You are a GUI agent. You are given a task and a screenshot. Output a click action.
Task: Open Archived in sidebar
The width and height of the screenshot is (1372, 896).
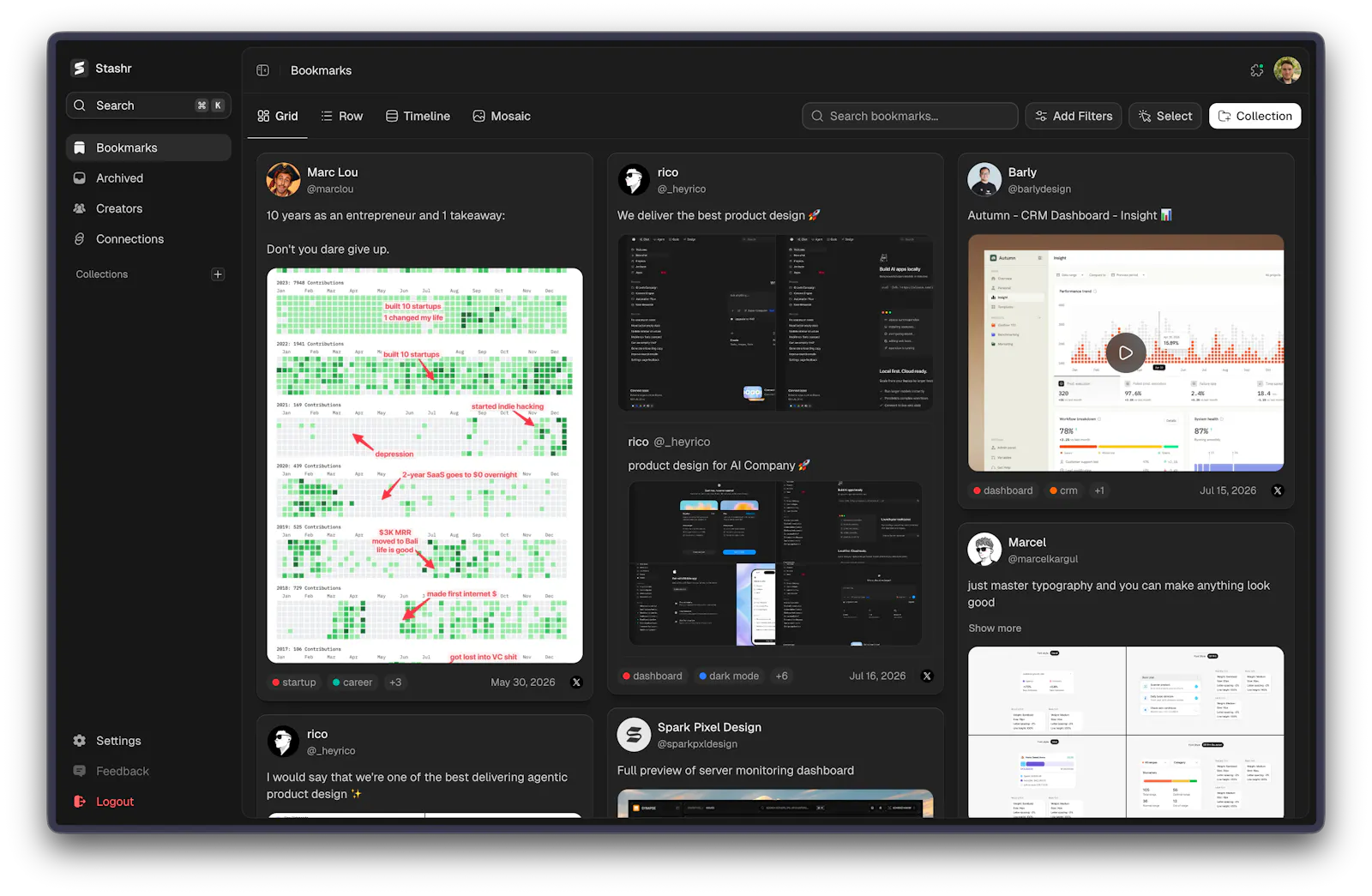148,178
